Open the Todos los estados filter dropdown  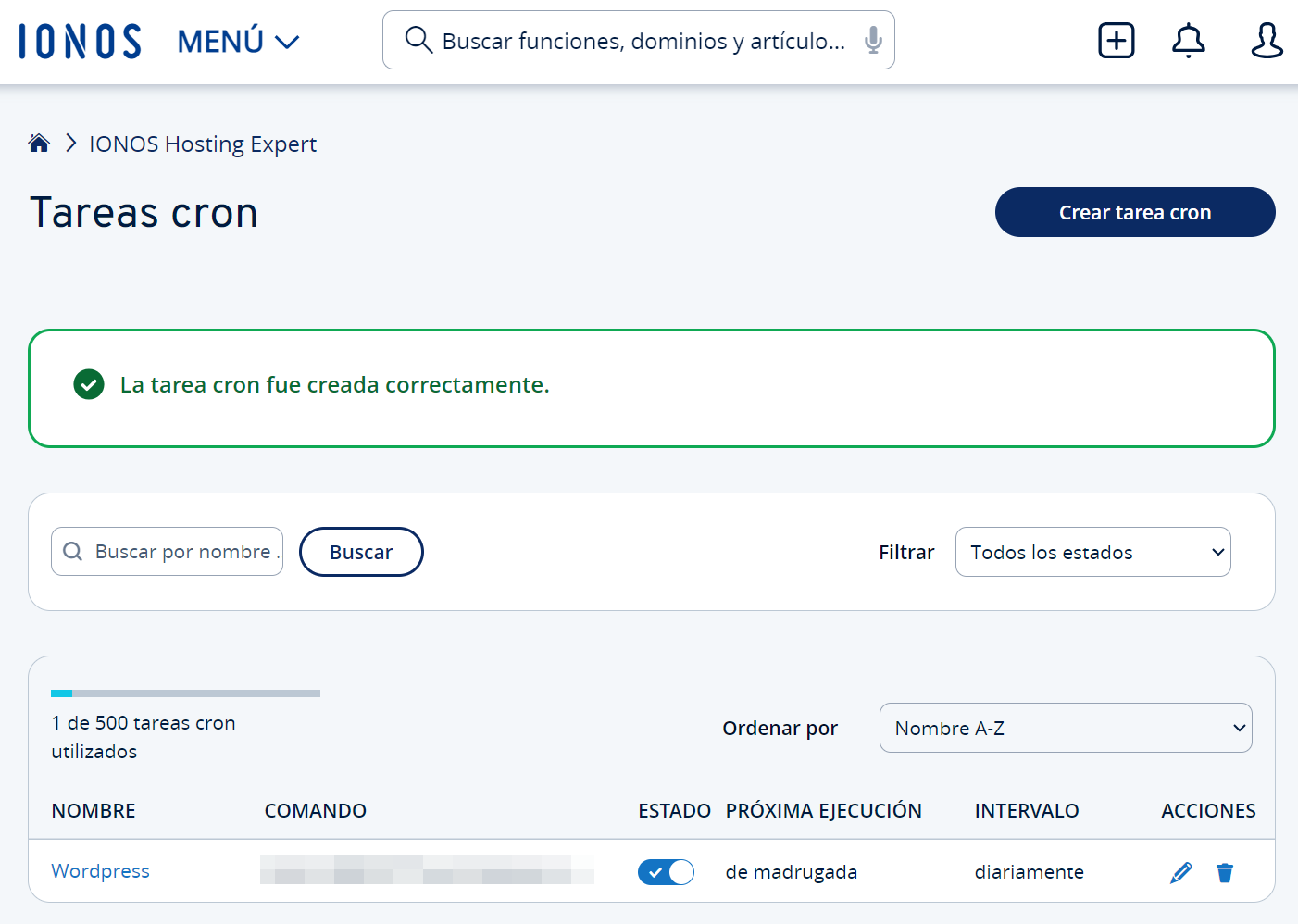(1092, 552)
